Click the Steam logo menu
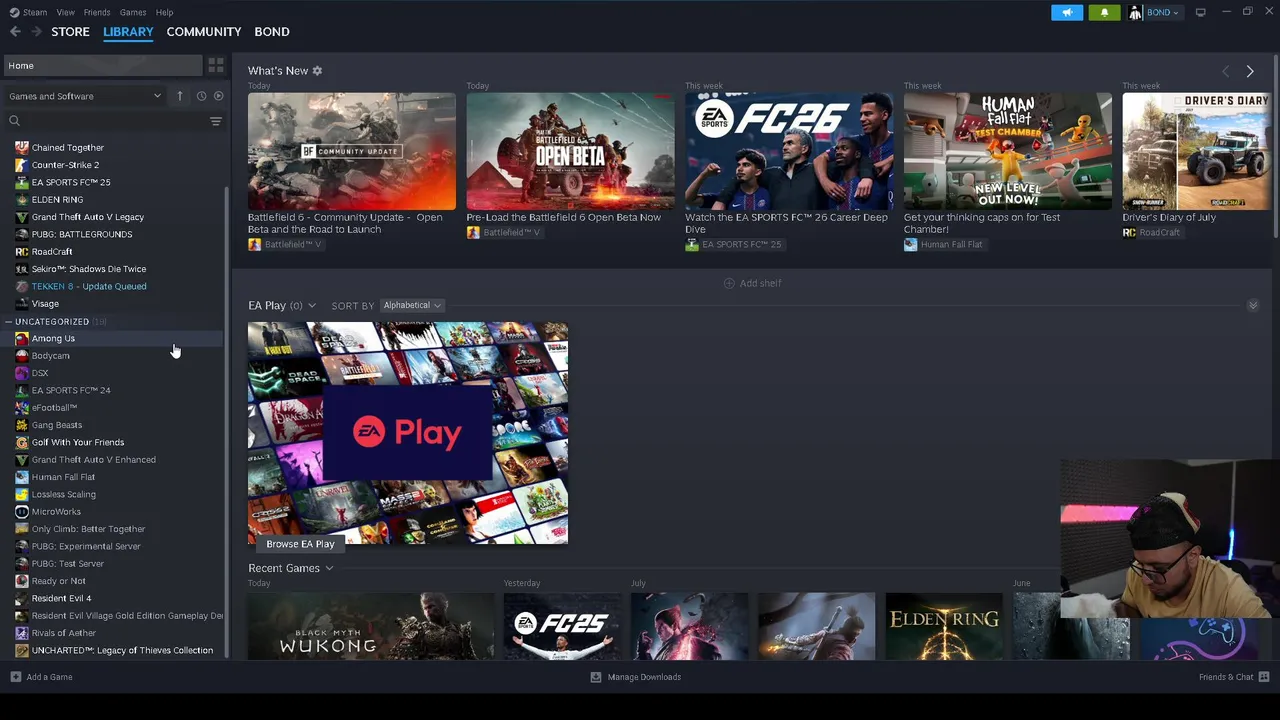Screen dimensions: 1280x720 (x=28, y=12)
